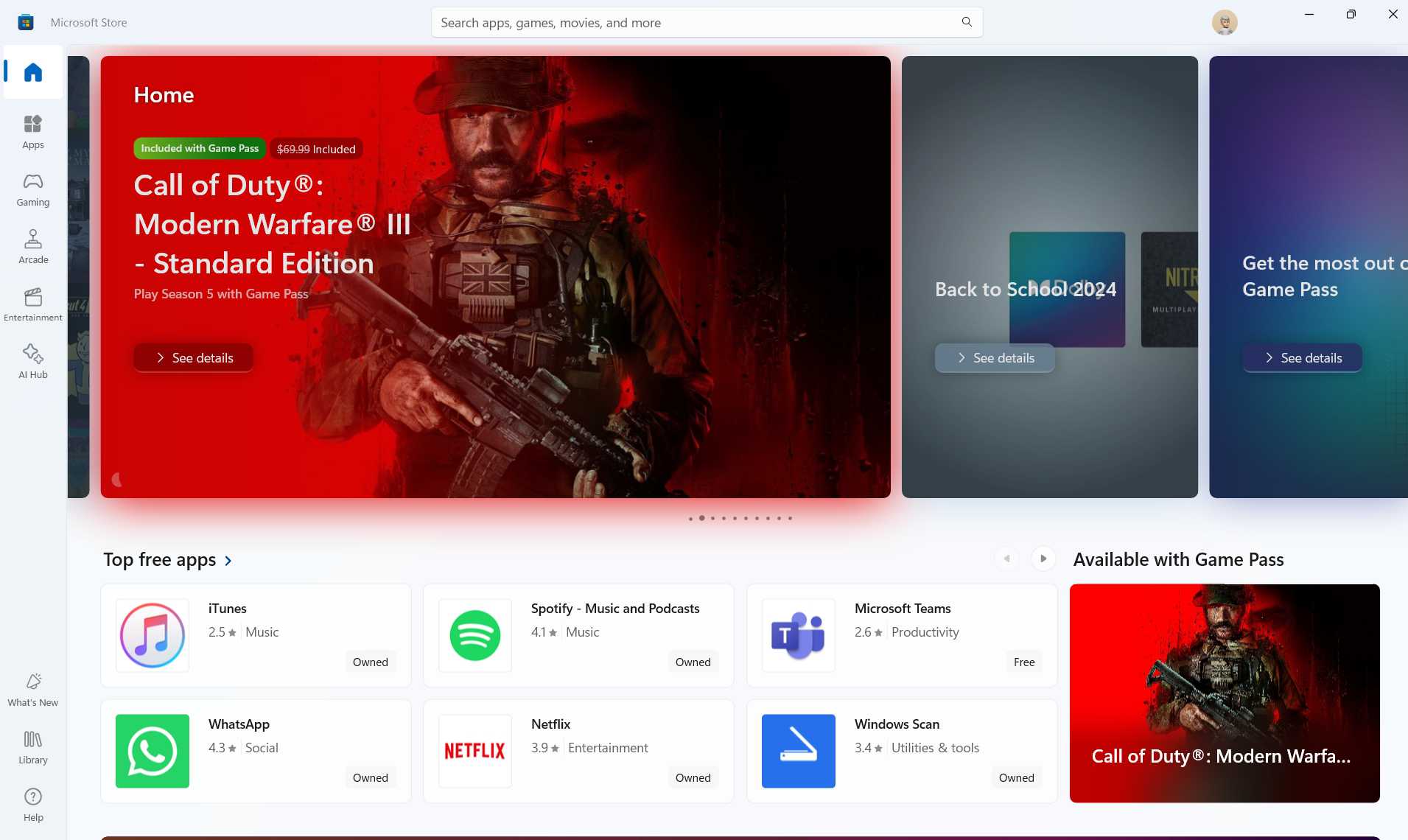The image size is (1408, 840).
Task: Open the Microsoft Teams app icon
Action: 799,635
